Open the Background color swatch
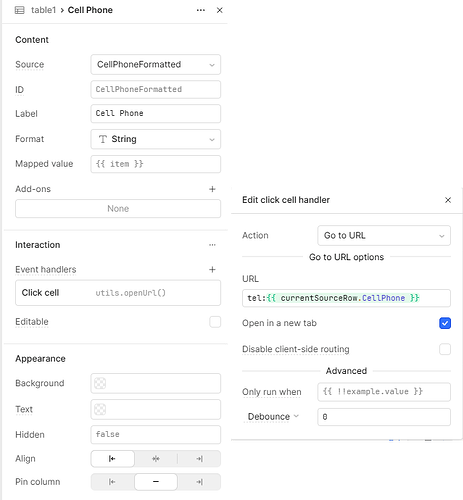463x500 pixels. coord(100,383)
